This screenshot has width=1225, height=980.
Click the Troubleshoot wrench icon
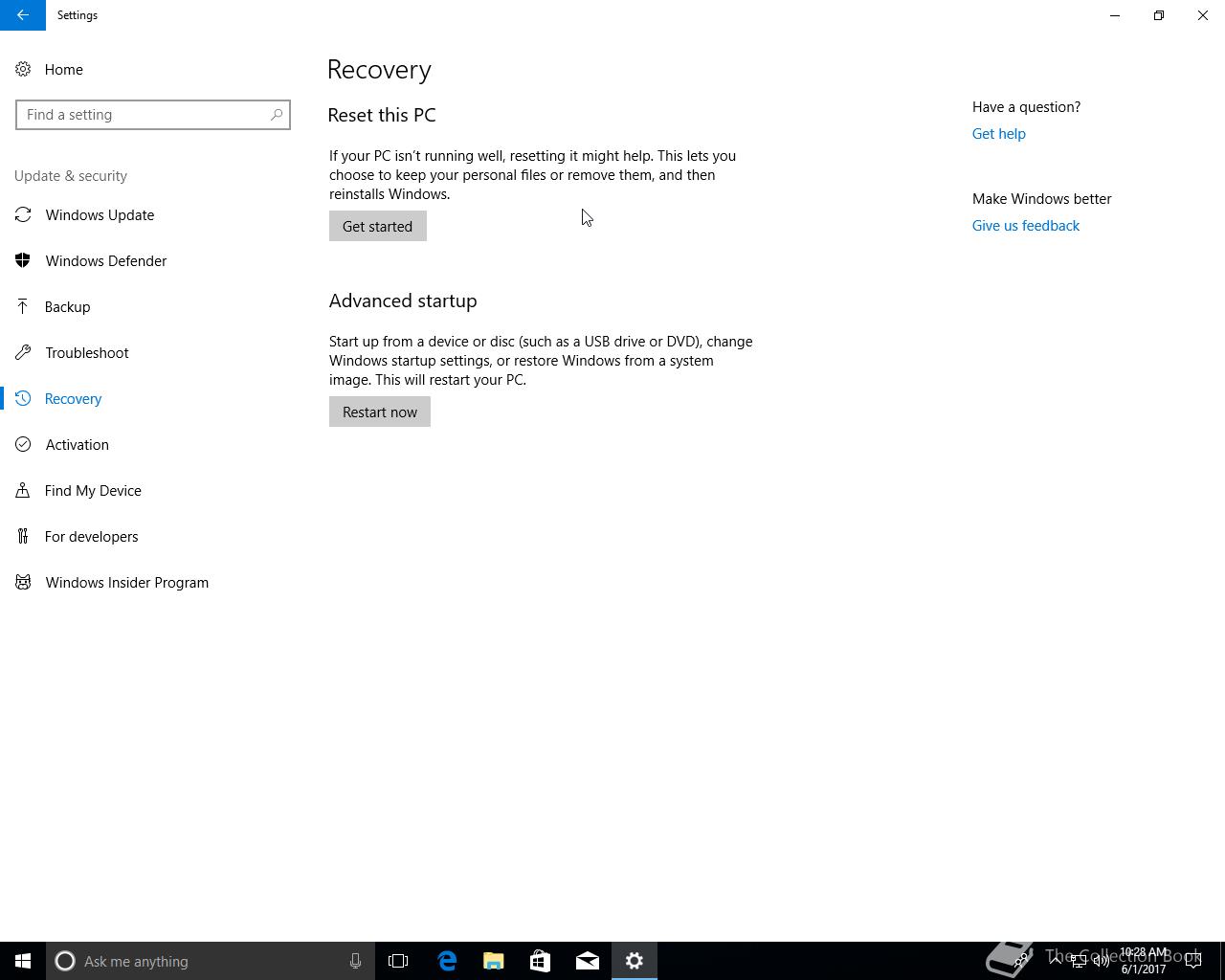coord(23,352)
